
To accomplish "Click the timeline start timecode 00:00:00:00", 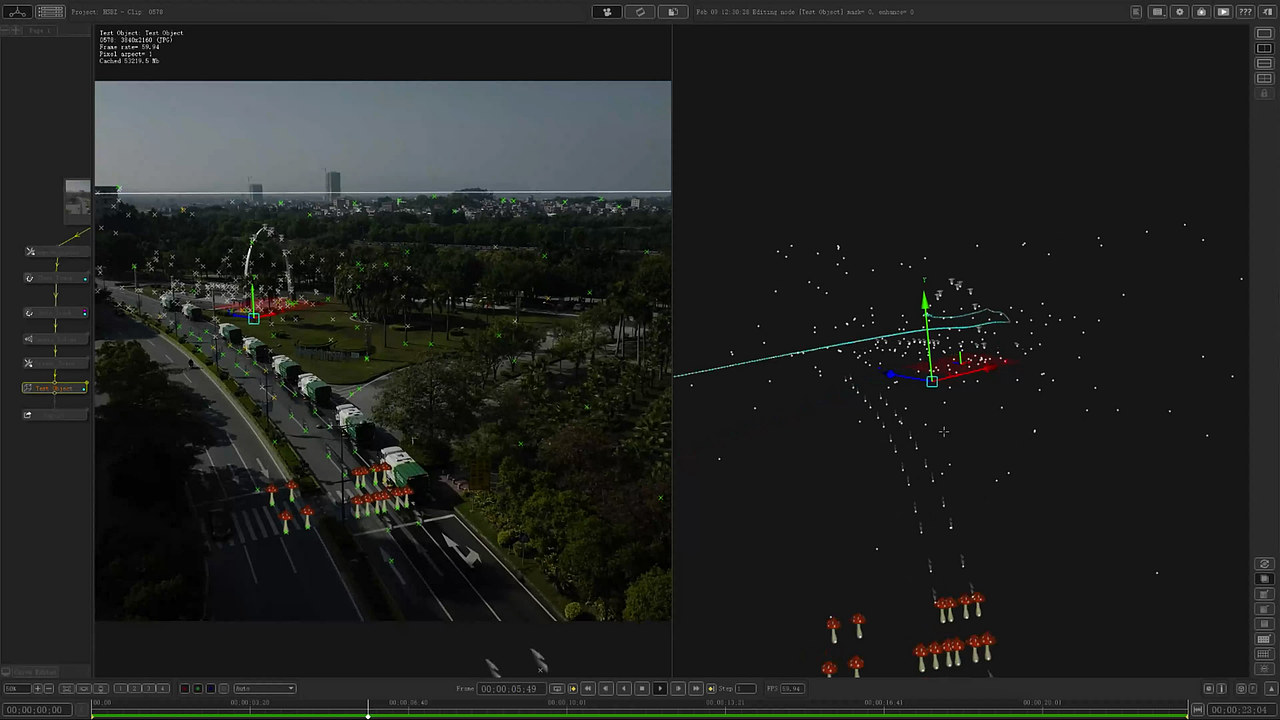I will pyautogui.click(x=35, y=709).
